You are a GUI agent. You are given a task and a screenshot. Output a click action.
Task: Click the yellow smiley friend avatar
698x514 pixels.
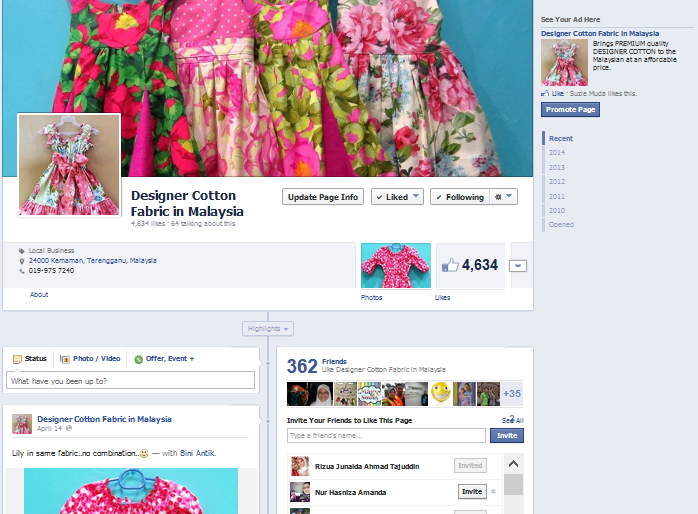[441, 394]
